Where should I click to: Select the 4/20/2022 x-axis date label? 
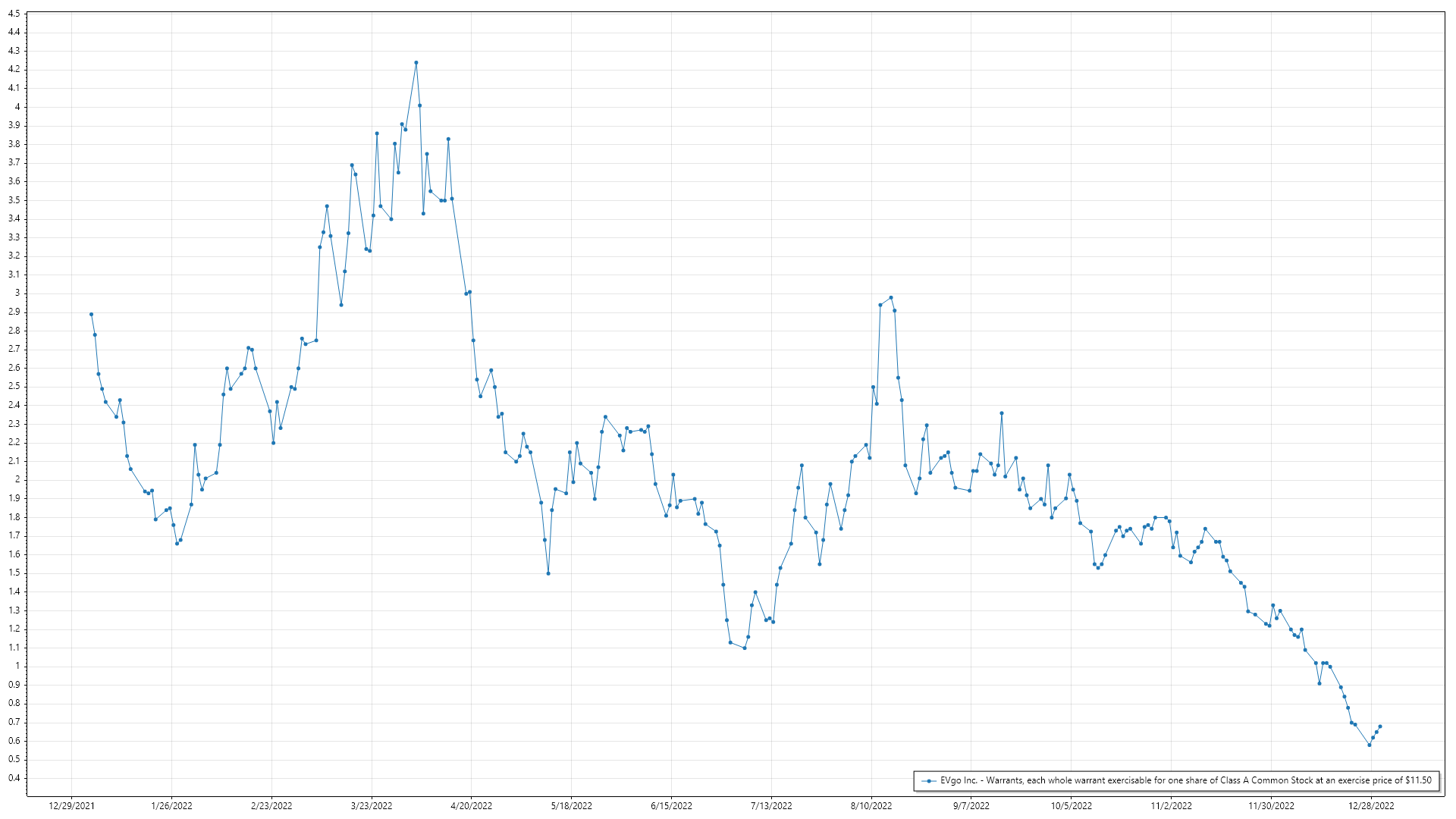(x=472, y=805)
